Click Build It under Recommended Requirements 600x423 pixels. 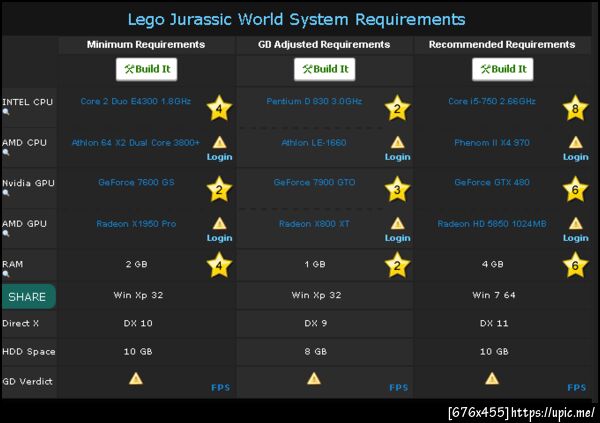pos(502,69)
